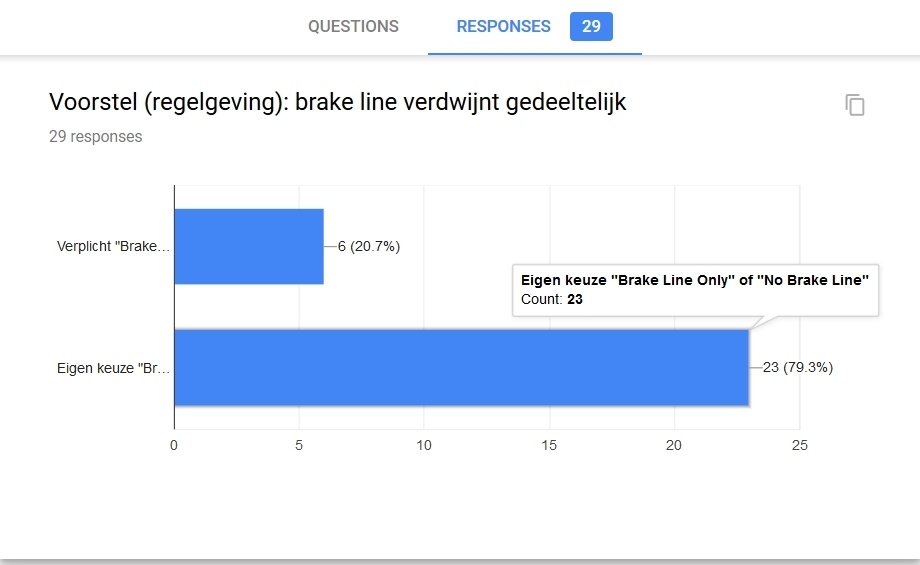The height and width of the screenshot is (565, 920).
Task: Click the blue "Eigen keuze" bar
Action: coord(461,367)
